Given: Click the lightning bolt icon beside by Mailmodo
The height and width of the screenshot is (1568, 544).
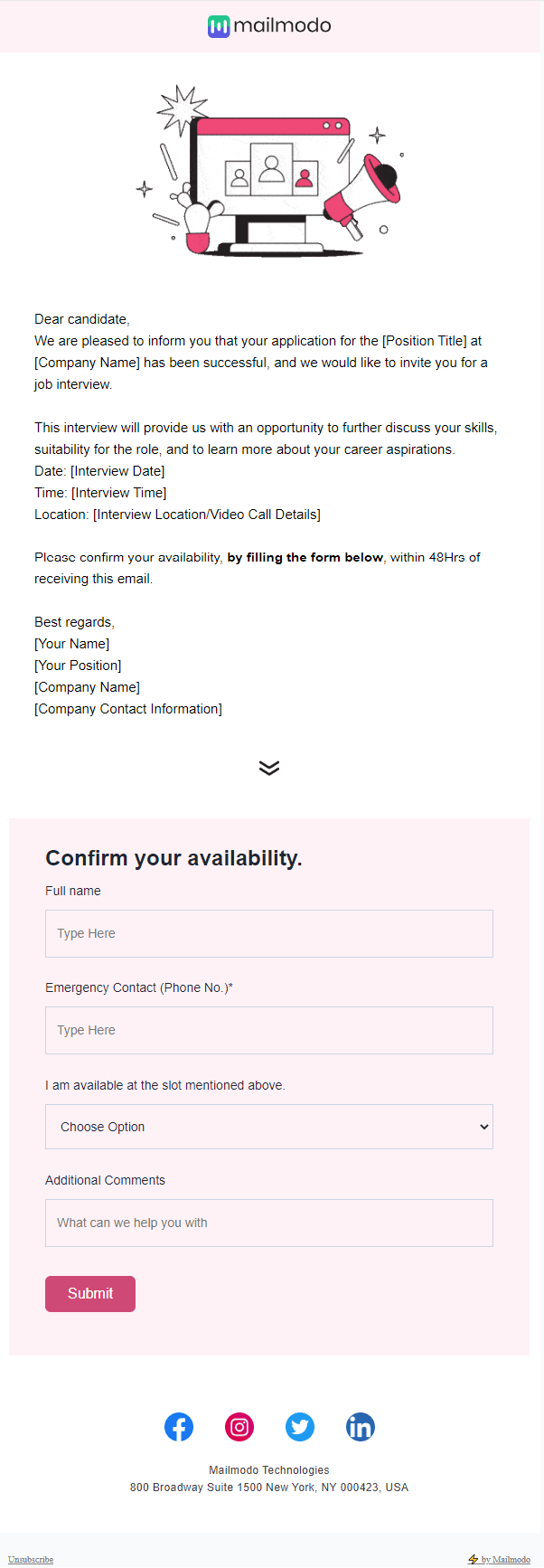Looking at the screenshot, I should pos(473,1559).
